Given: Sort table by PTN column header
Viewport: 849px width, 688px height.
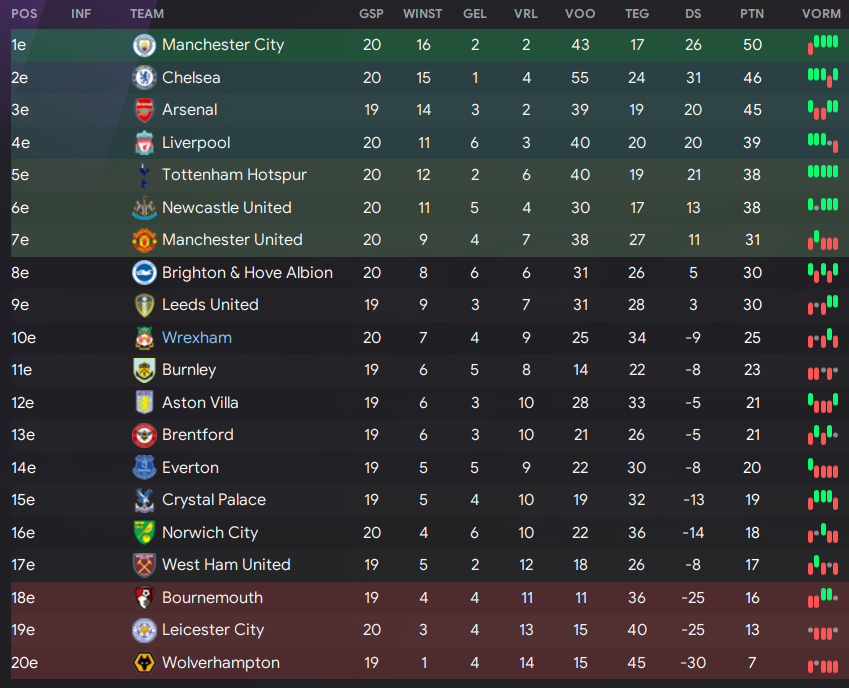Looking at the screenshot, I should [752, 14].
